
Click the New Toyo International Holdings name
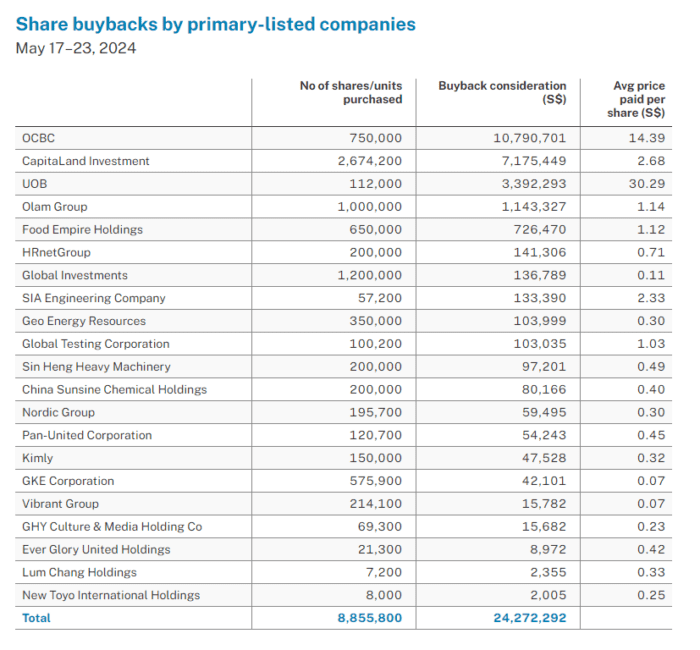coord(111,595)
